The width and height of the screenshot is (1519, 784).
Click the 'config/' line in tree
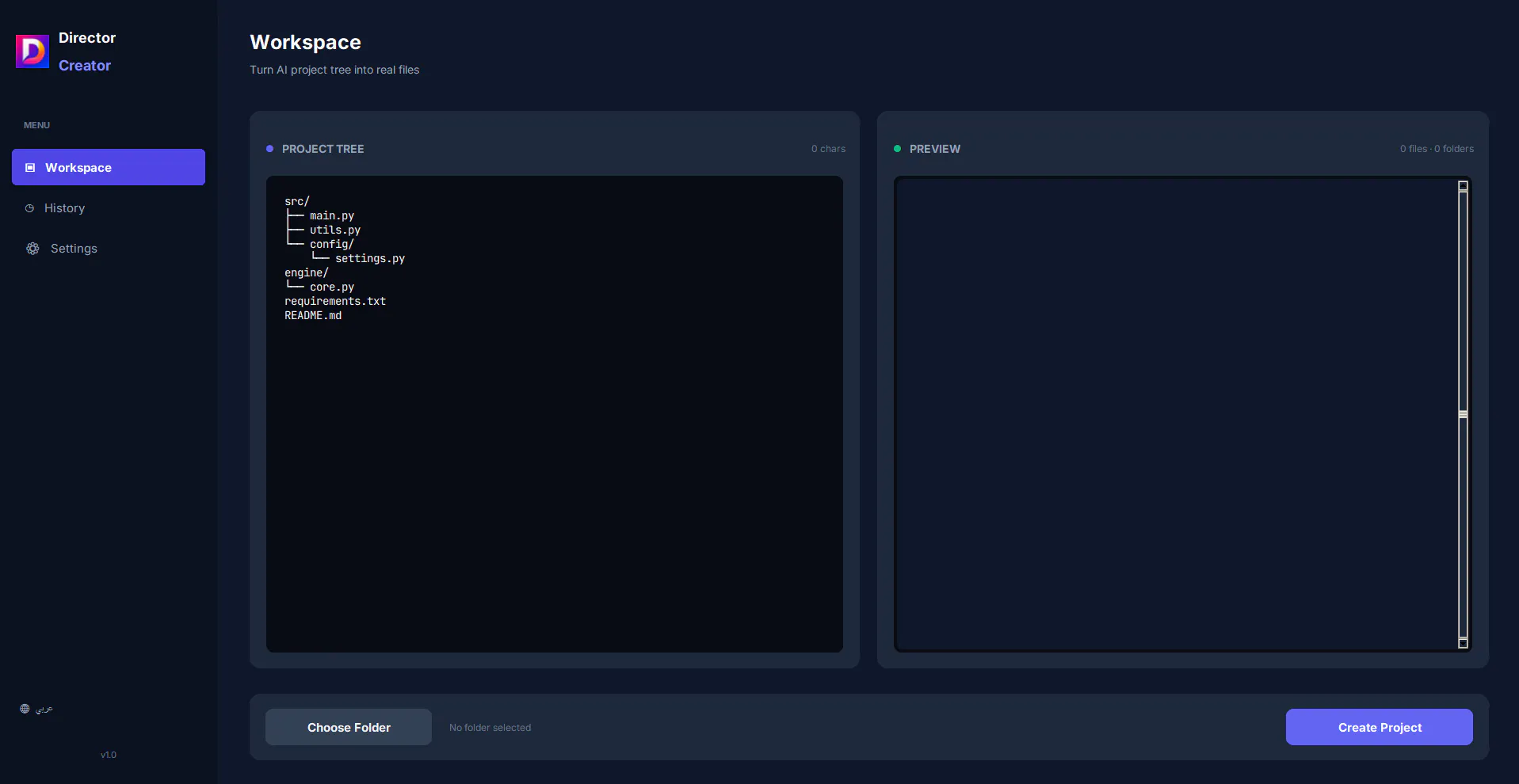click(332, 244)
